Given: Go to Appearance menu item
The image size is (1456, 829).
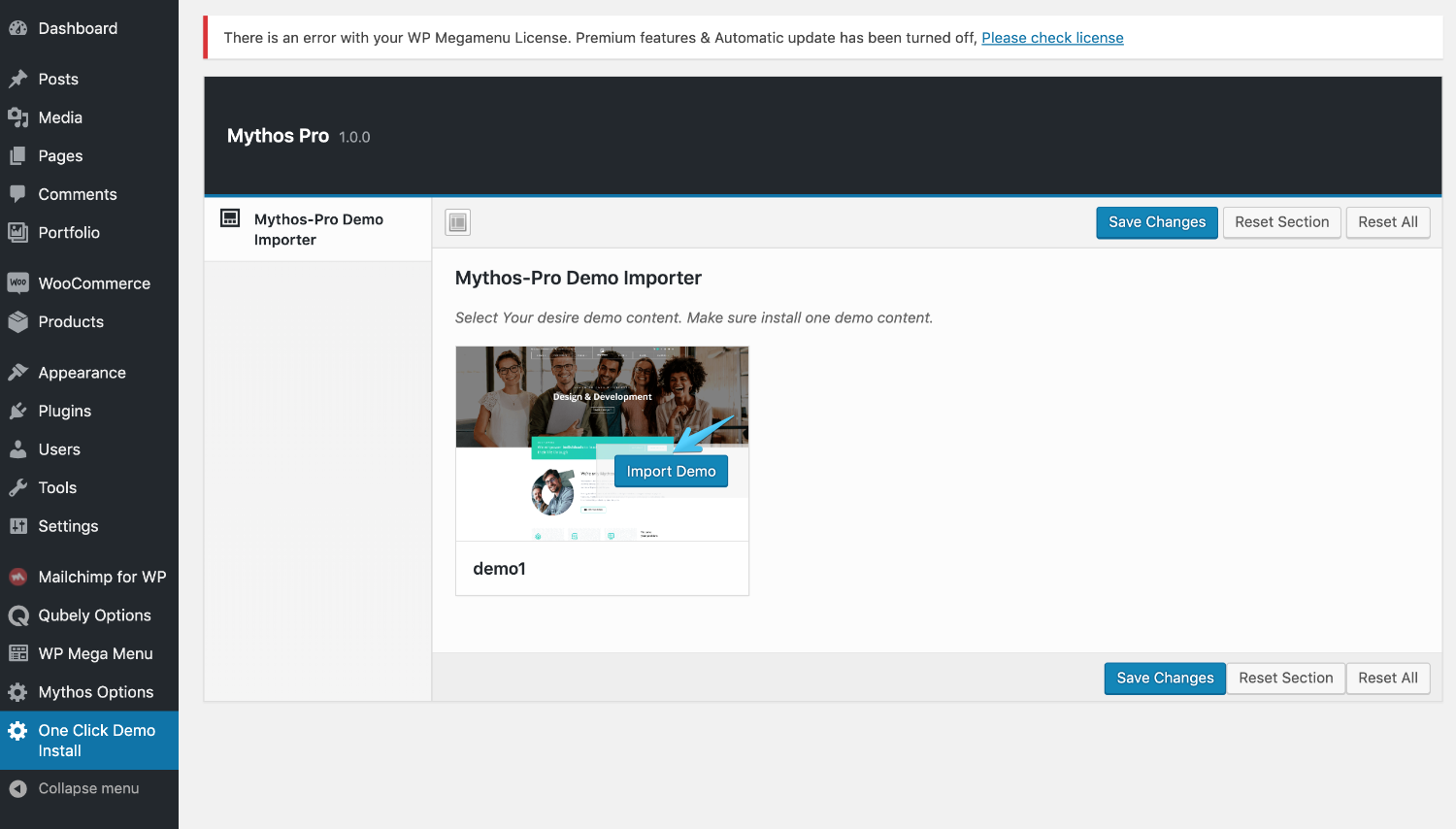Looking at the screenshot, I should point(89,373).
